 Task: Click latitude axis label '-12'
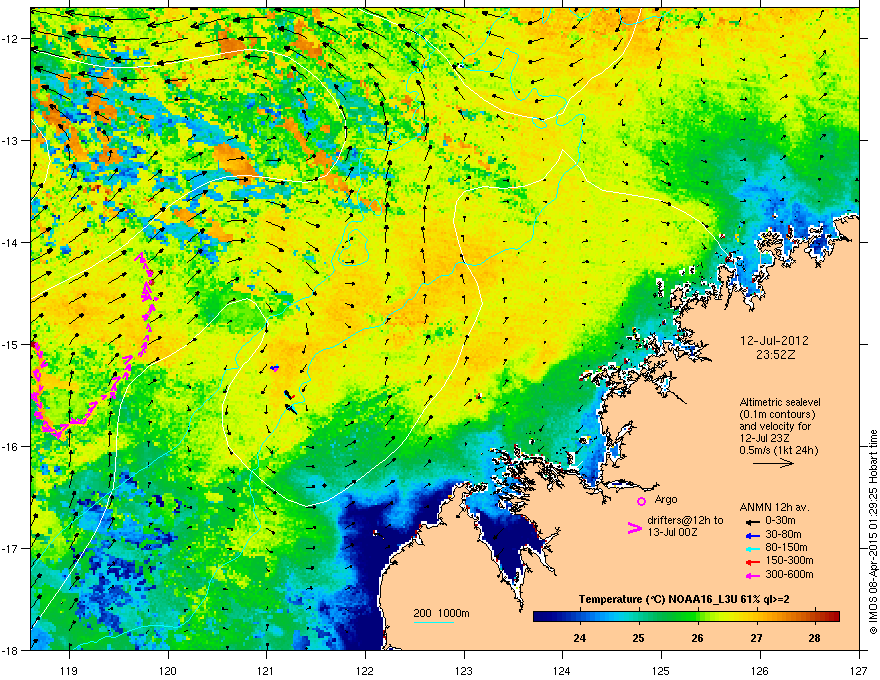[11, 39]
